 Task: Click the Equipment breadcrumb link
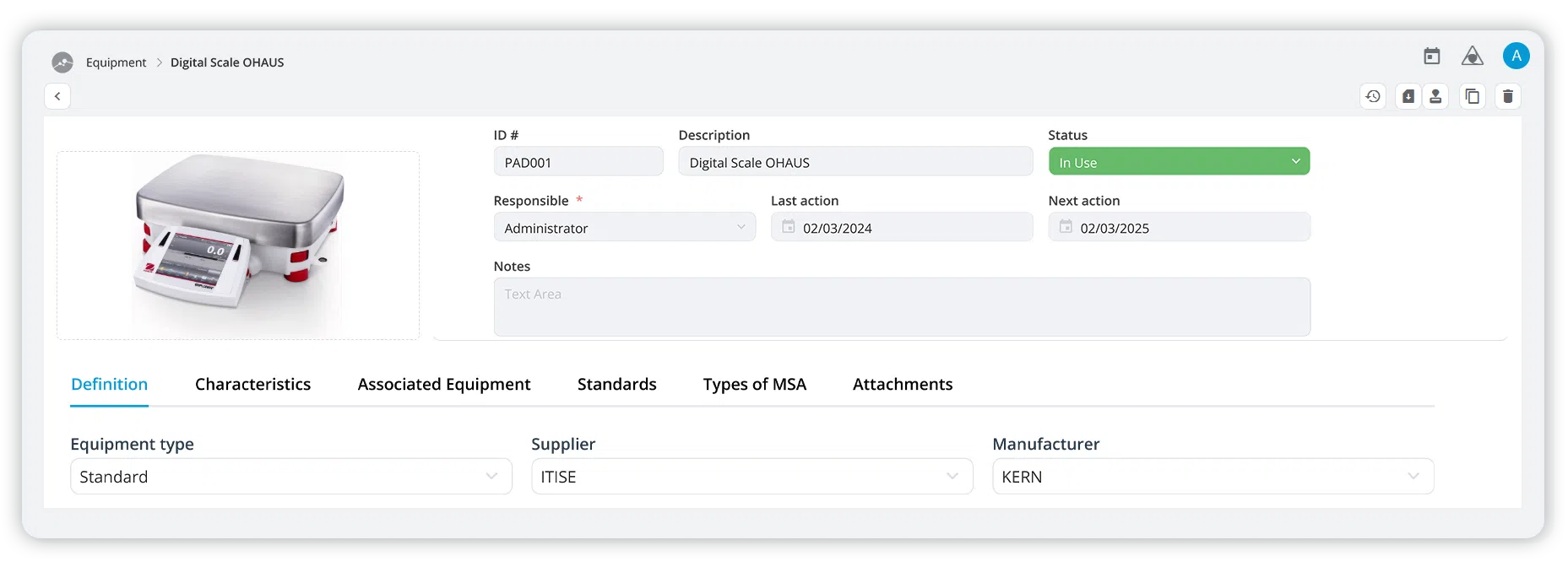(x=116, y=62)
